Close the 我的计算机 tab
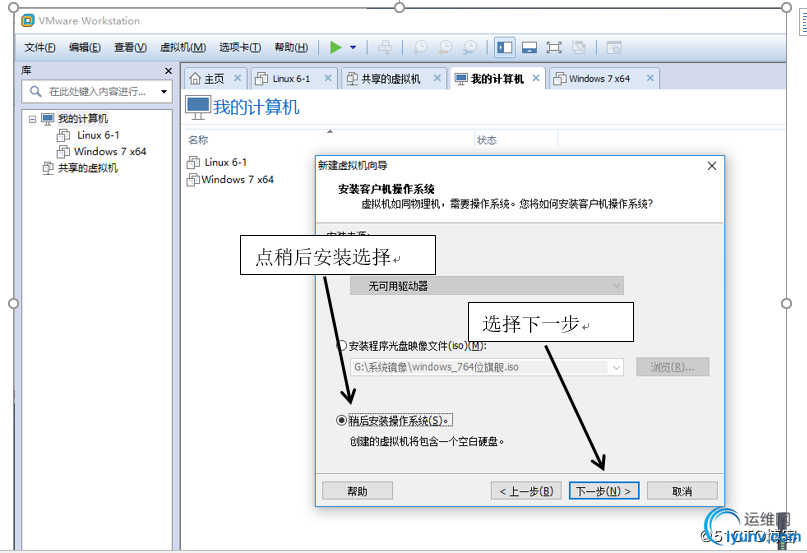The width and height of the screenshot is (807, 553). (x=536, y=78)
